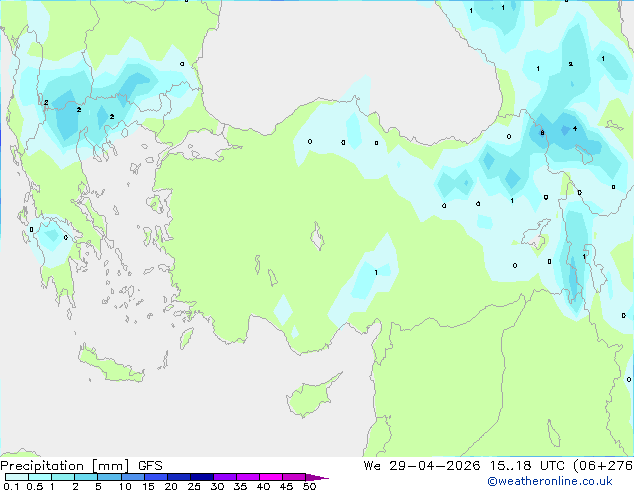The width and height of the screenshot is (634, 490).
Task: Select the 45–50 mm legend swatch
Action: click(294, 477)
